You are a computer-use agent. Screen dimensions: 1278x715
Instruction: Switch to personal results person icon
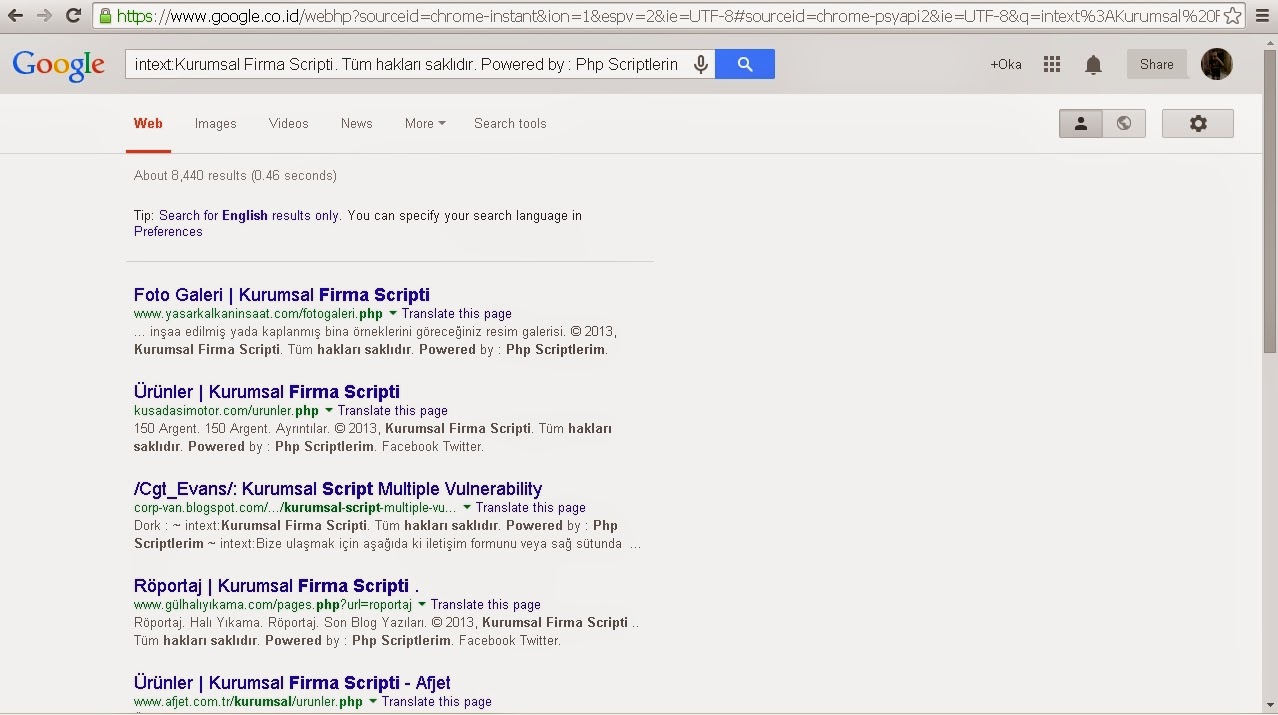pos(1080,123)
